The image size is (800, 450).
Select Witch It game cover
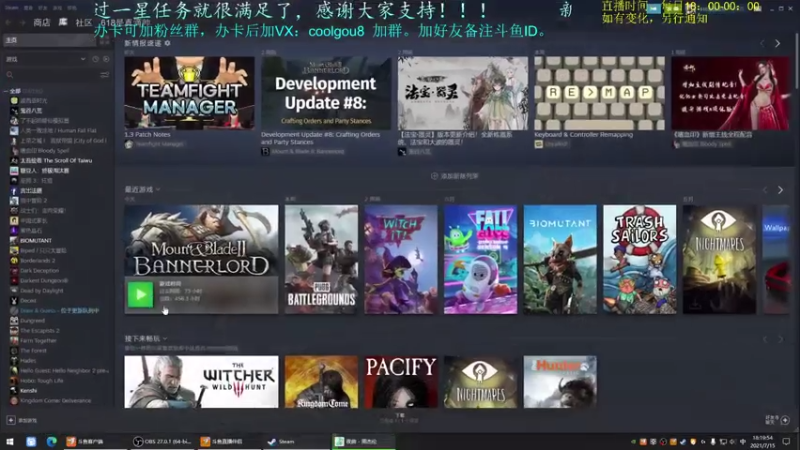[401, 259]
